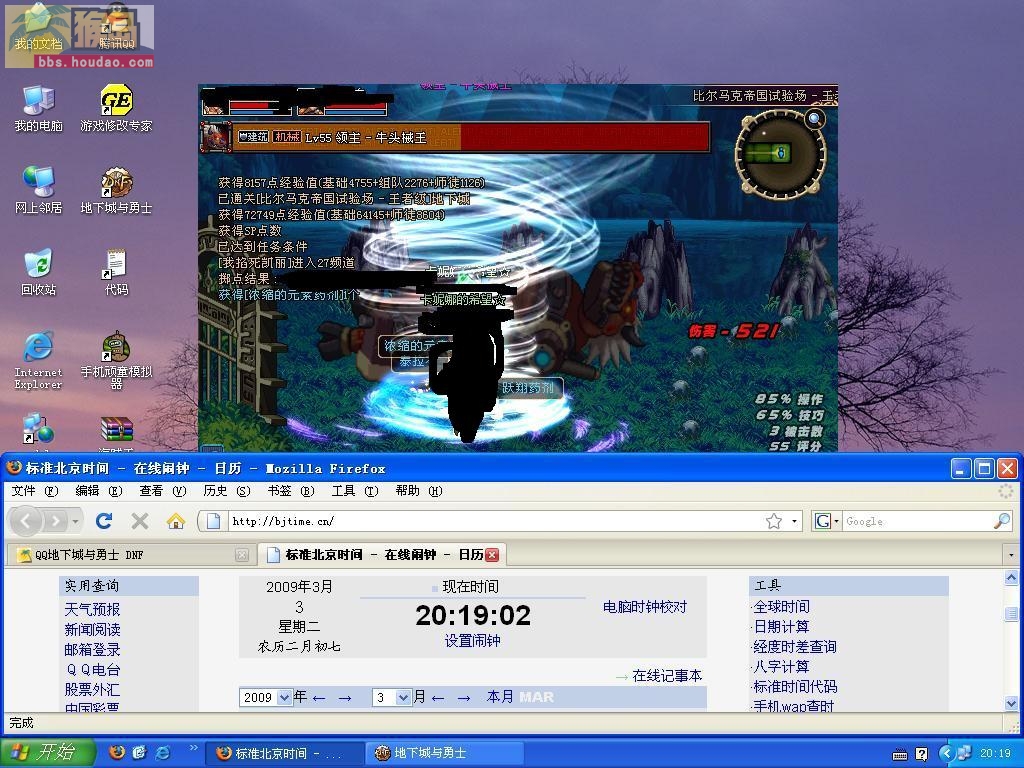
Task: Click the page identity icon beside URL
Action: coord(213,520)
